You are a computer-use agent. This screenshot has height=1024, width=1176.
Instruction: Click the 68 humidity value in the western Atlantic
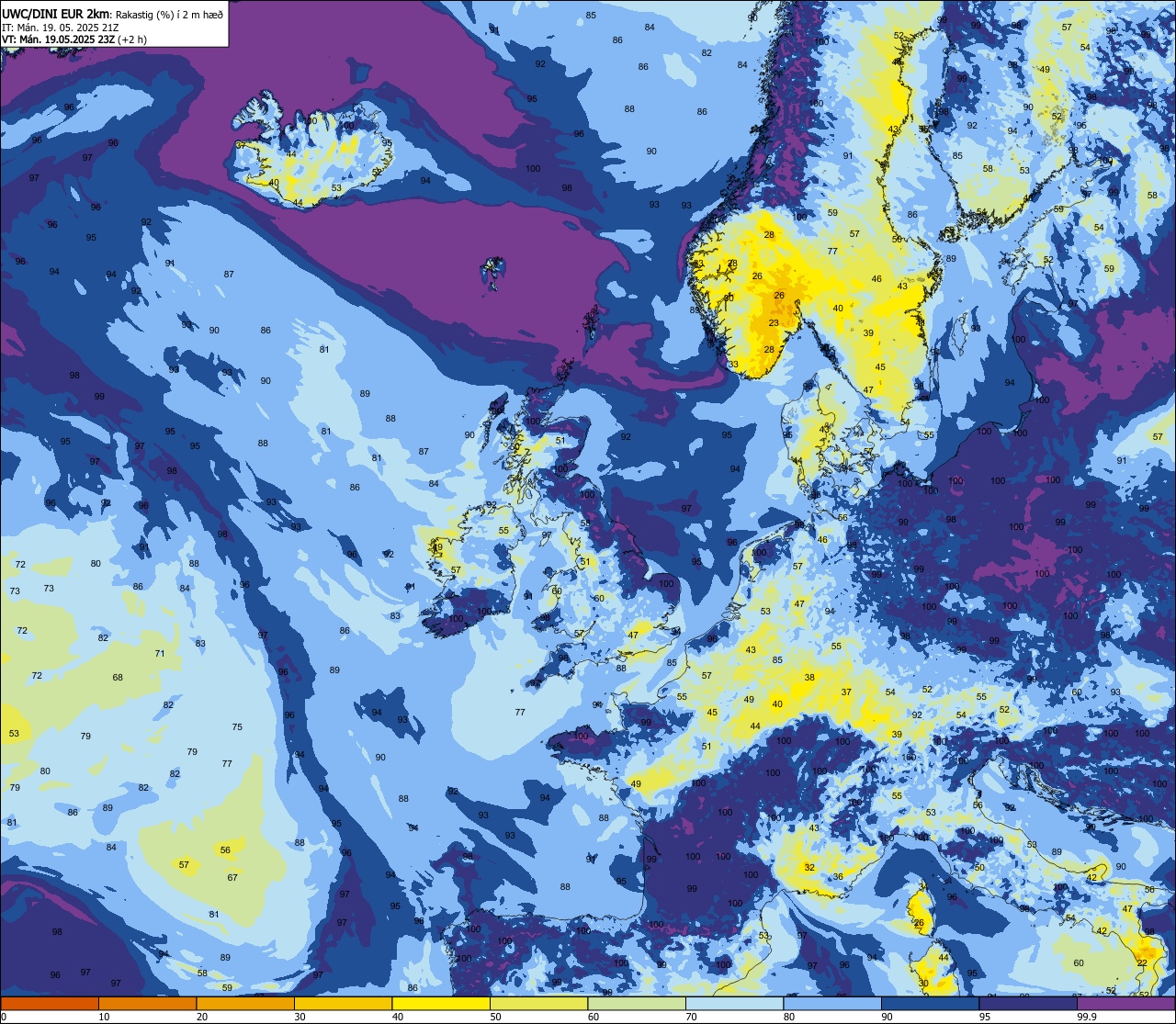tap(118, 677)
